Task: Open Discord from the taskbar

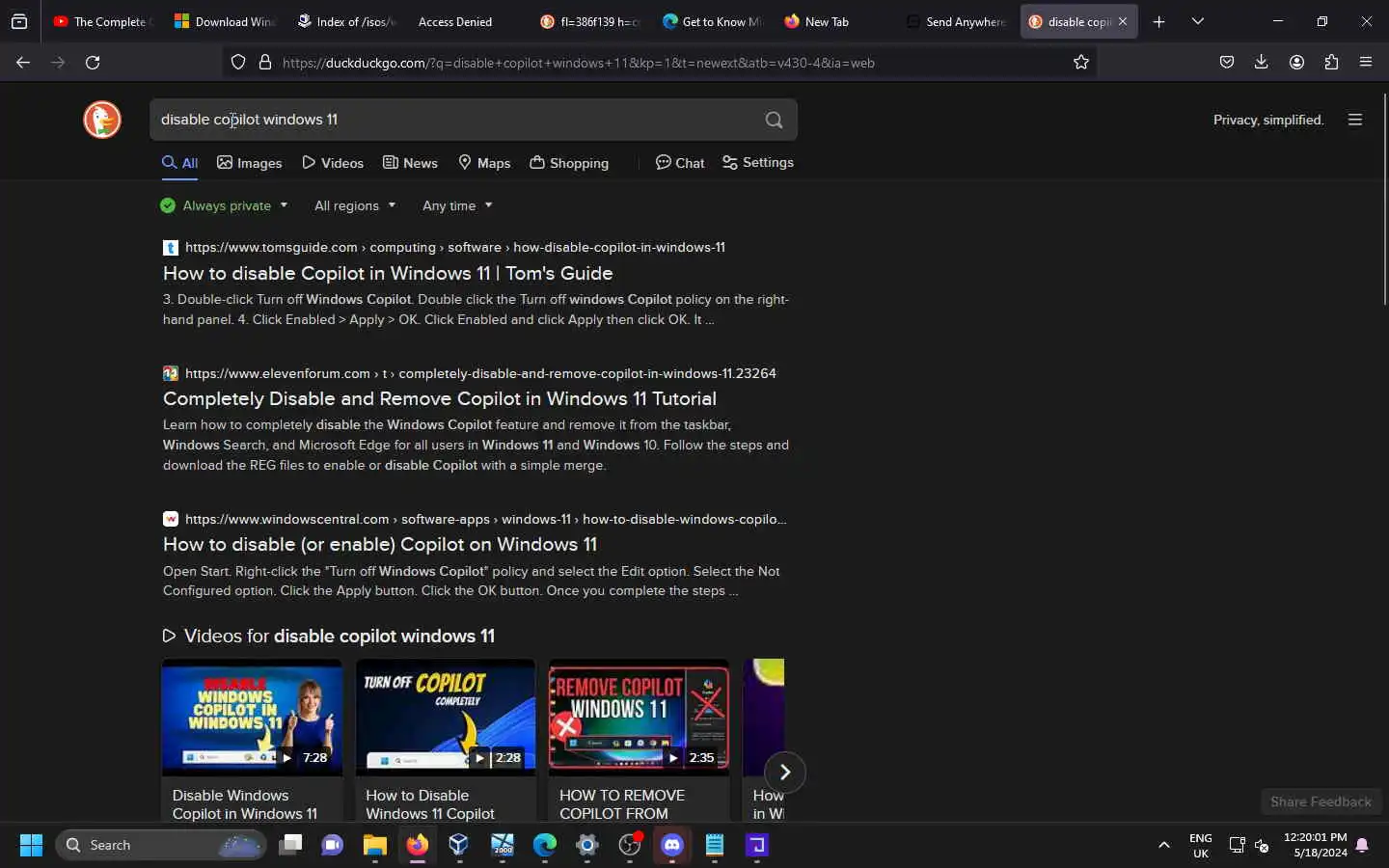Action: [x=672, y=845]
